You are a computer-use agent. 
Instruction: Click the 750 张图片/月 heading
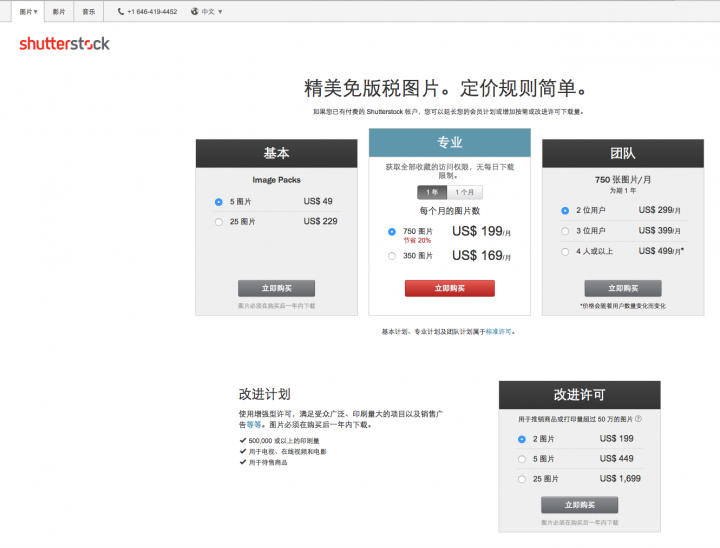click(x=623, y=180)
